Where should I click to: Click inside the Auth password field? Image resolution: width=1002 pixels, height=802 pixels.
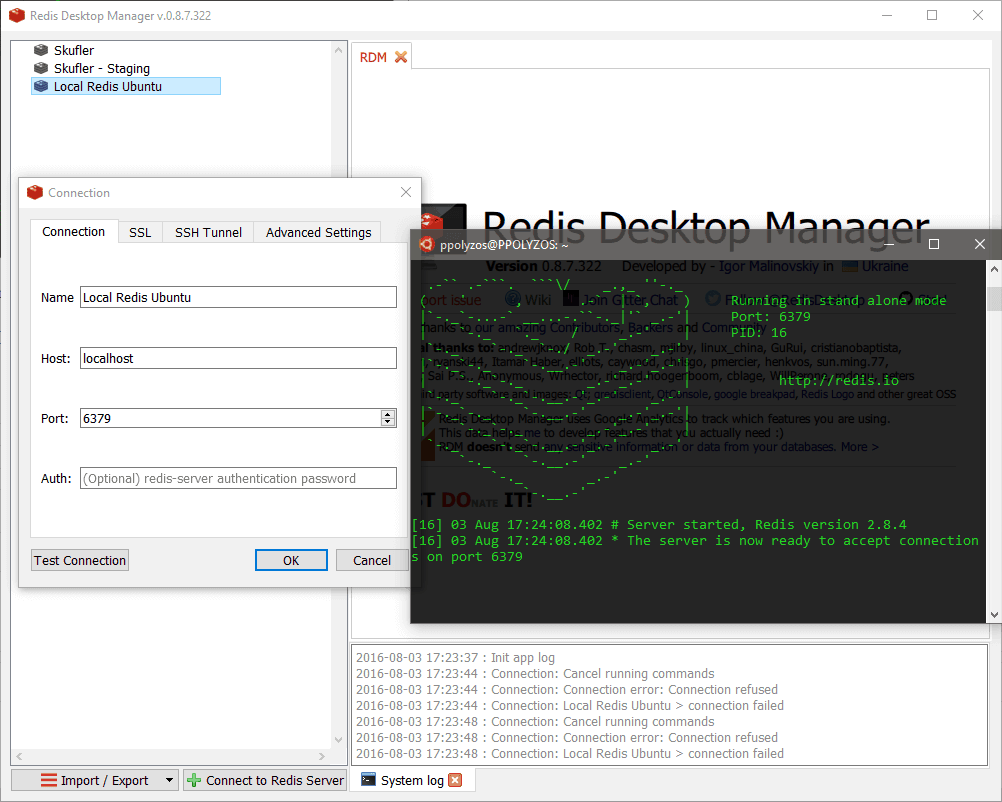(x=237, y=478)
